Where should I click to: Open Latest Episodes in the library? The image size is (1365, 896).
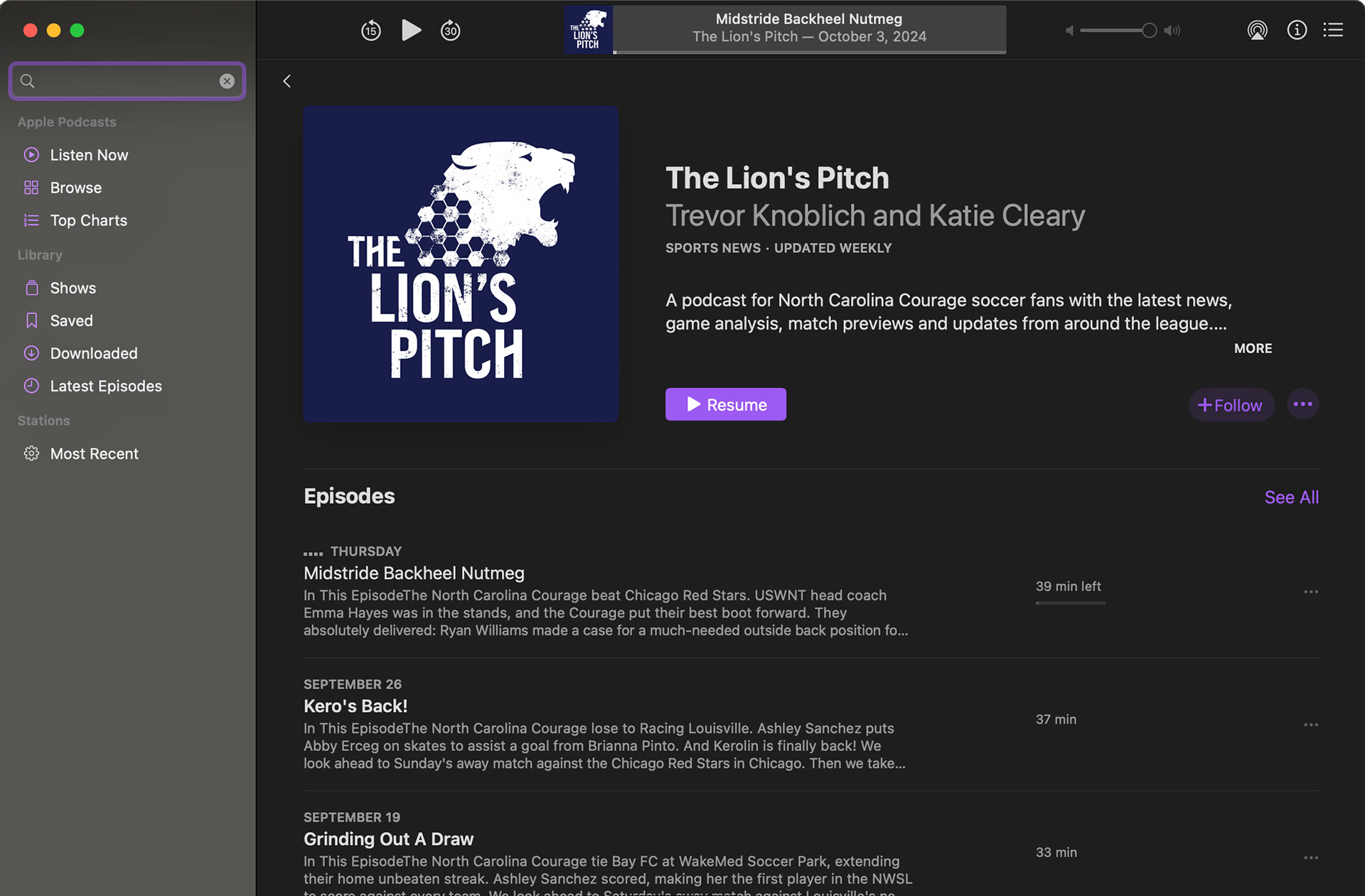tap(106, 386)
